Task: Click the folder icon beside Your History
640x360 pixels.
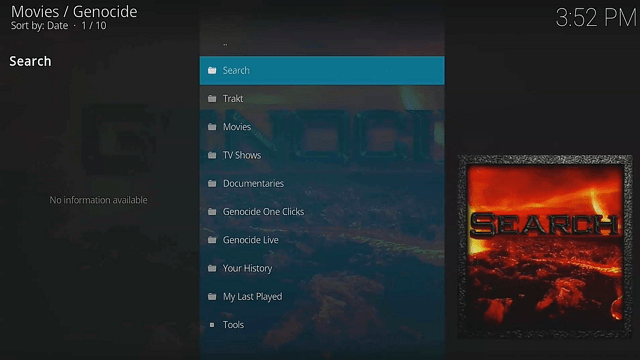Action: point(212,268)
